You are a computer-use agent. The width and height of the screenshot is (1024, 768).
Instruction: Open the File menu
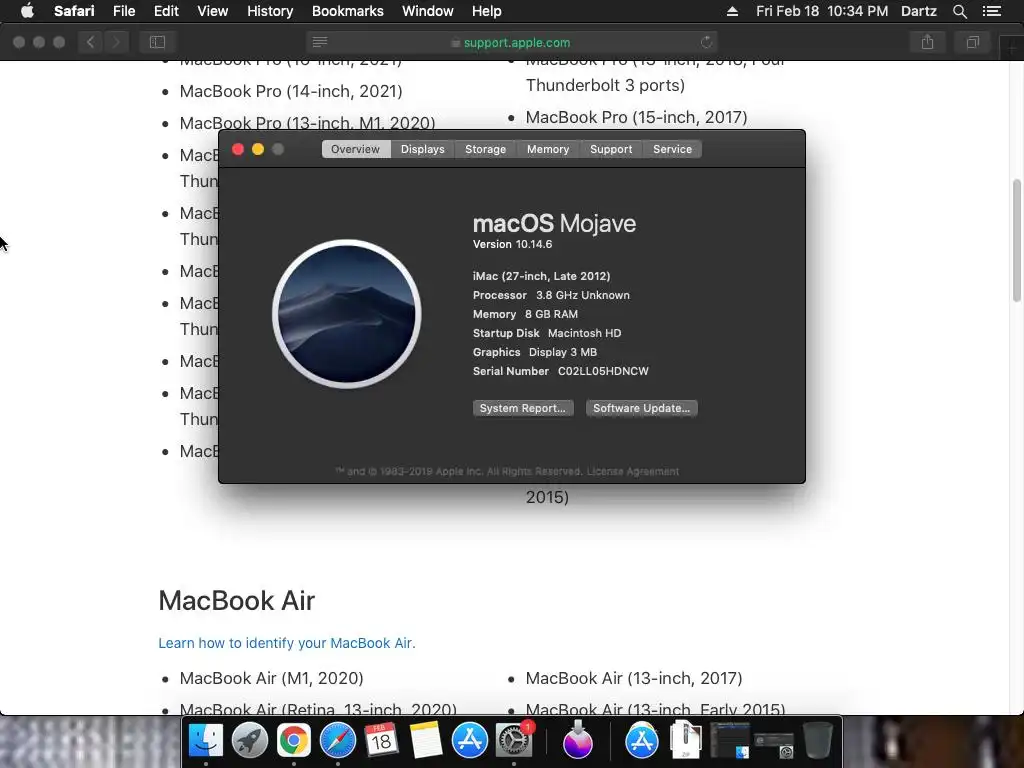pos(123,11)
